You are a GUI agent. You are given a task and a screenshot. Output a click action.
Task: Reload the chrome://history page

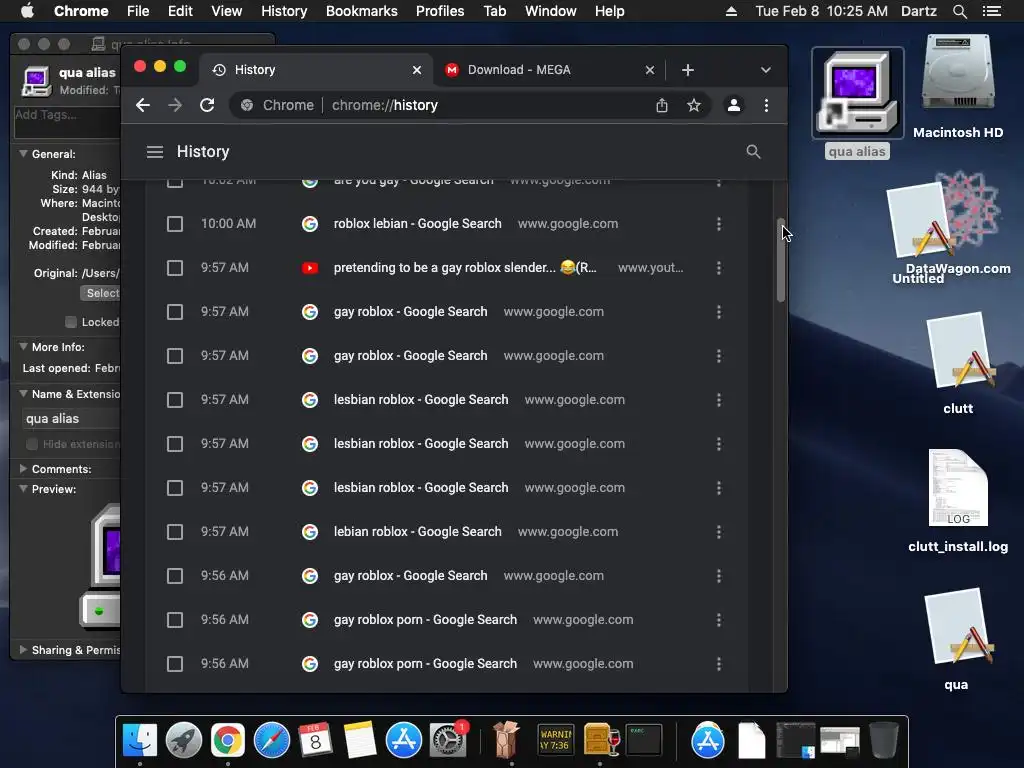coord(207,105)
